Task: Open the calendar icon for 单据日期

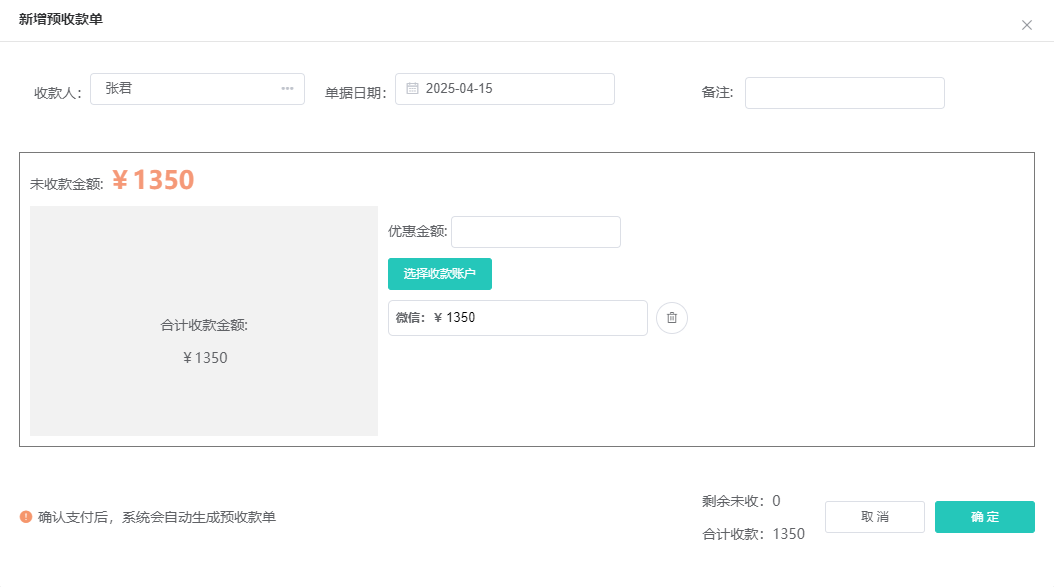Action: click(412, 89)
